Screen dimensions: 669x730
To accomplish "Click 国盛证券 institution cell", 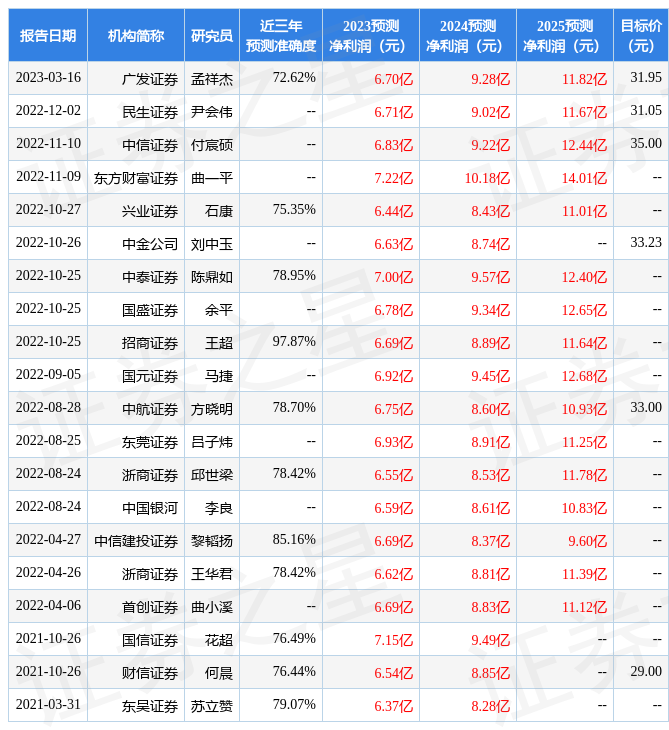I will coord(150,311).
